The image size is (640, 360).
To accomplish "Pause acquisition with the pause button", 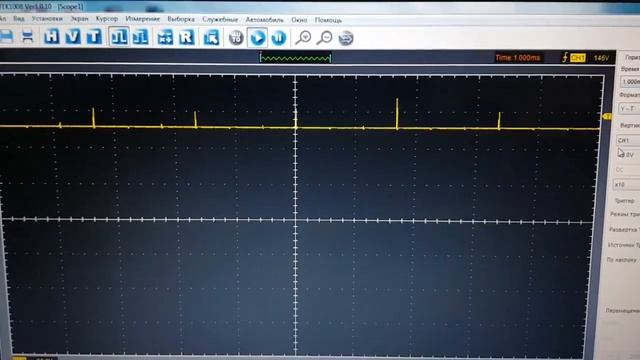I will pos(279,38).
